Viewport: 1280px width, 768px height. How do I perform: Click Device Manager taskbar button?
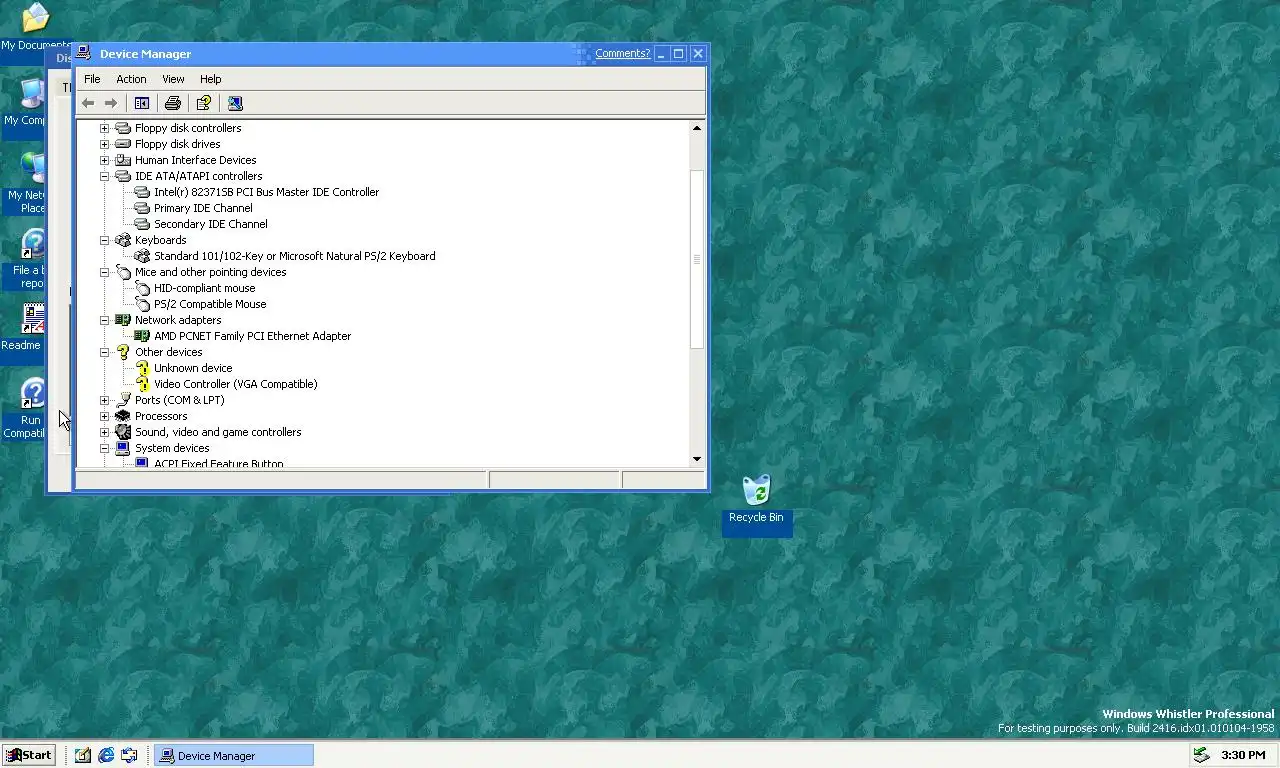coord(233,755)
